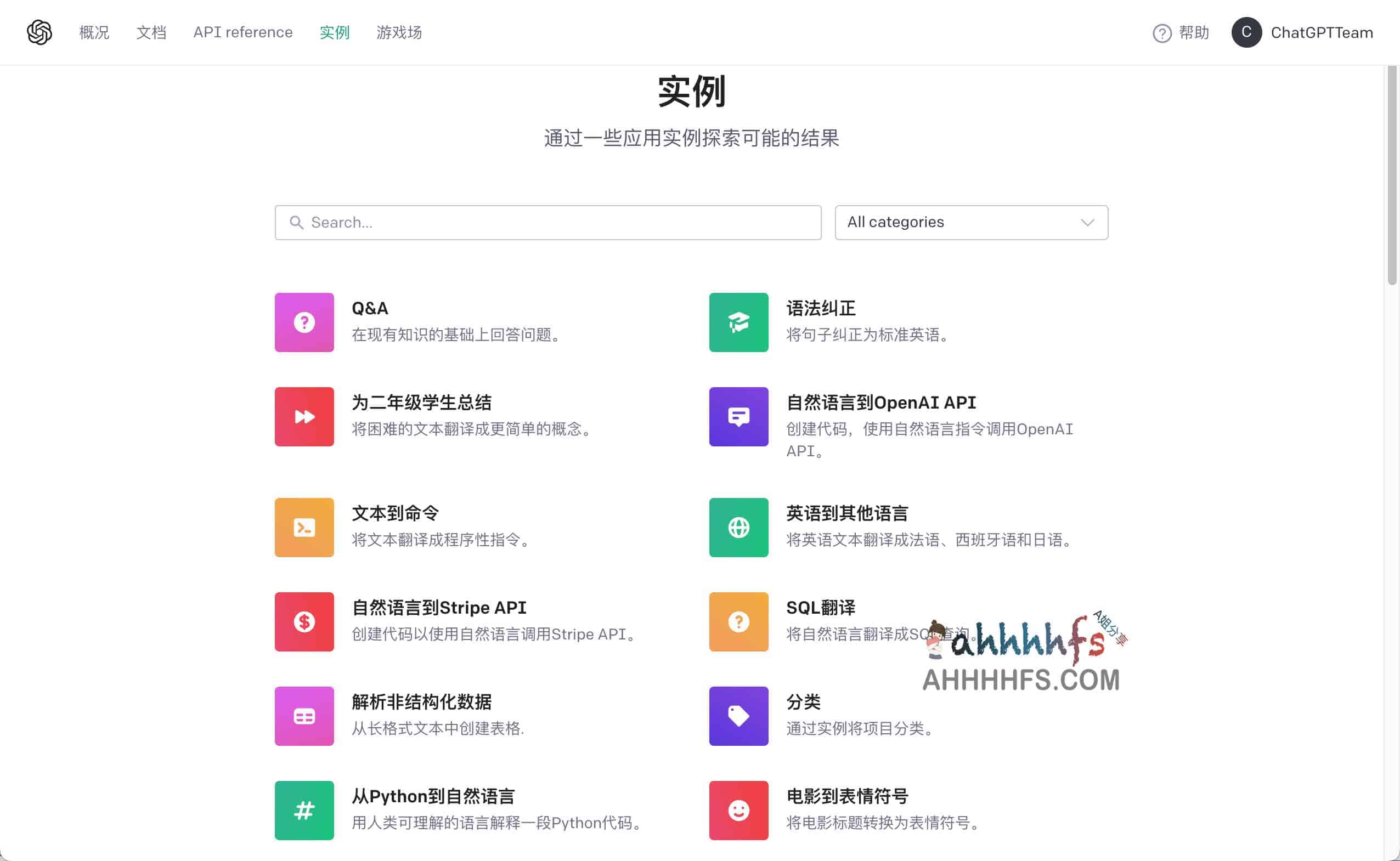The image size is (1400, 861).
Task: Click the OpenAI logo in the top left
Action: [x=39, y=32]
